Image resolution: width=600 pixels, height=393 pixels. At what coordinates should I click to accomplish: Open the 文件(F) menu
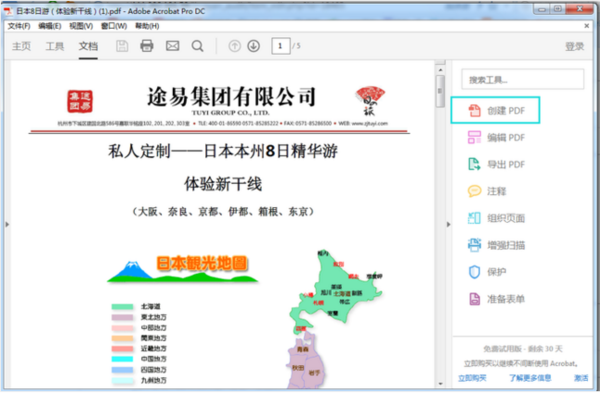[19, 26]
